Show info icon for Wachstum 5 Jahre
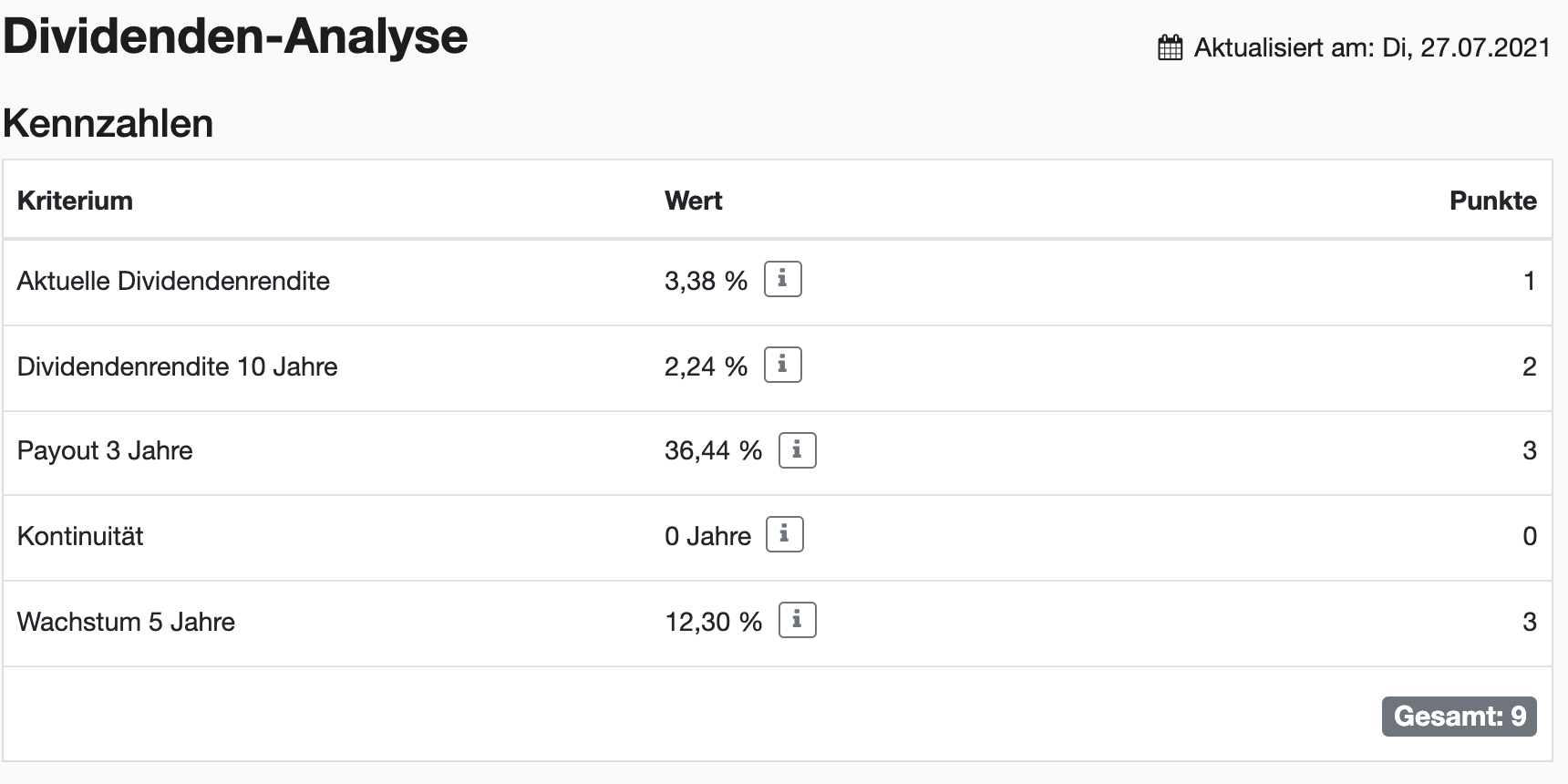 pyautogui.click(x=797, y=620)
